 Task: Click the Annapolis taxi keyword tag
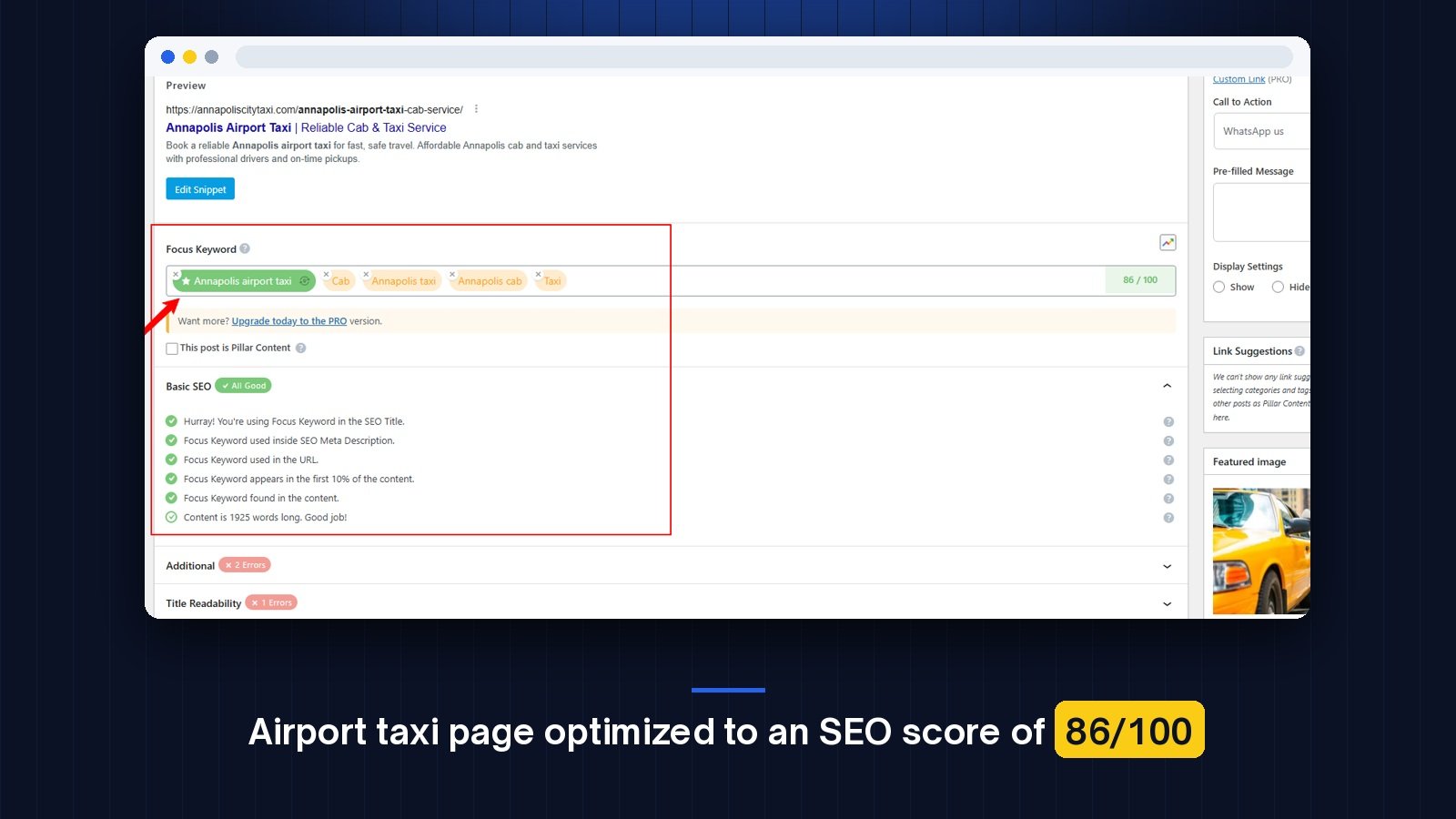(x=403, y=281)
